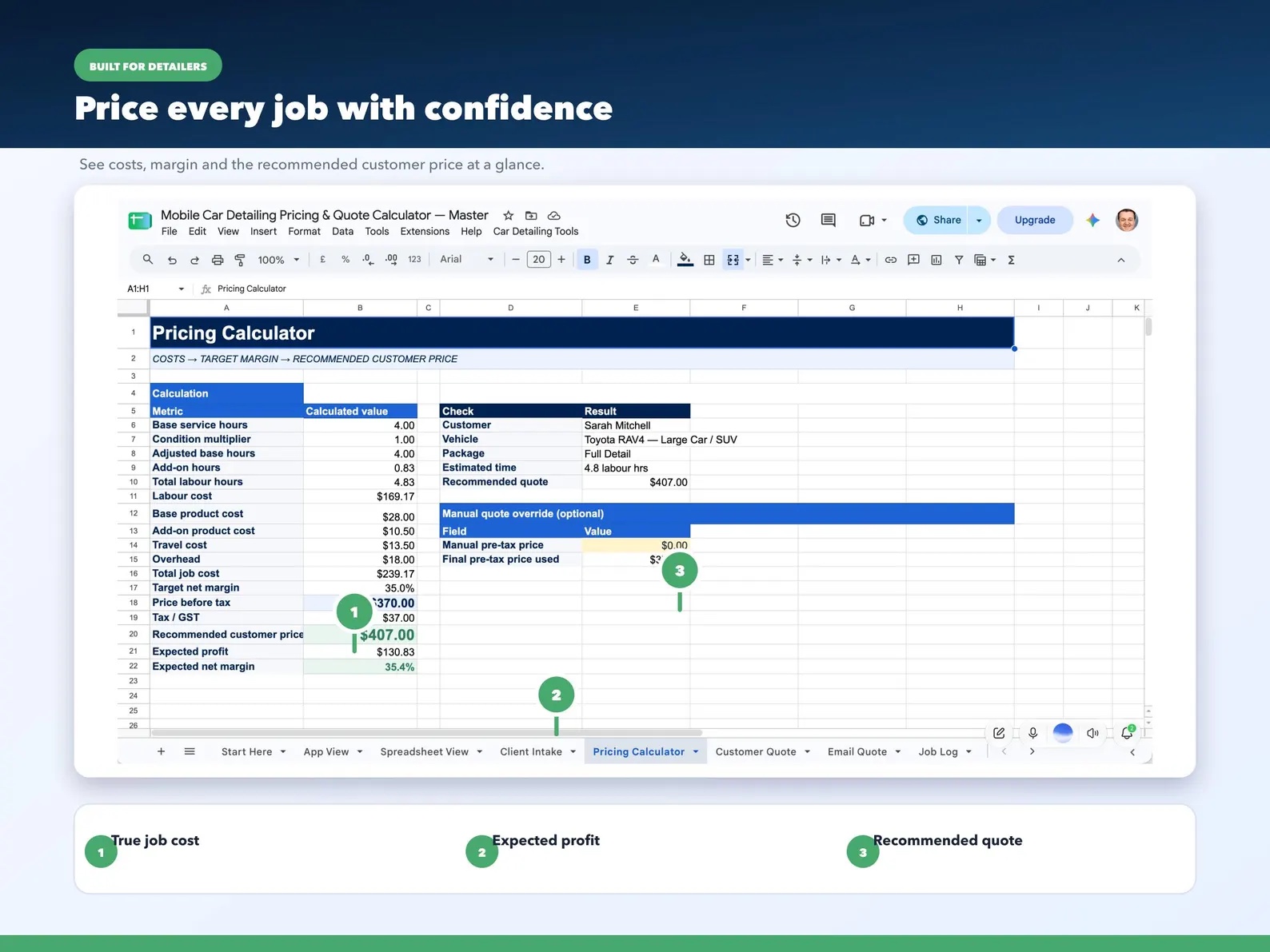Screen dimensions: 1270x952
Task: Search the menus with the magnifier icon
Action: click(x=148, y=260)
